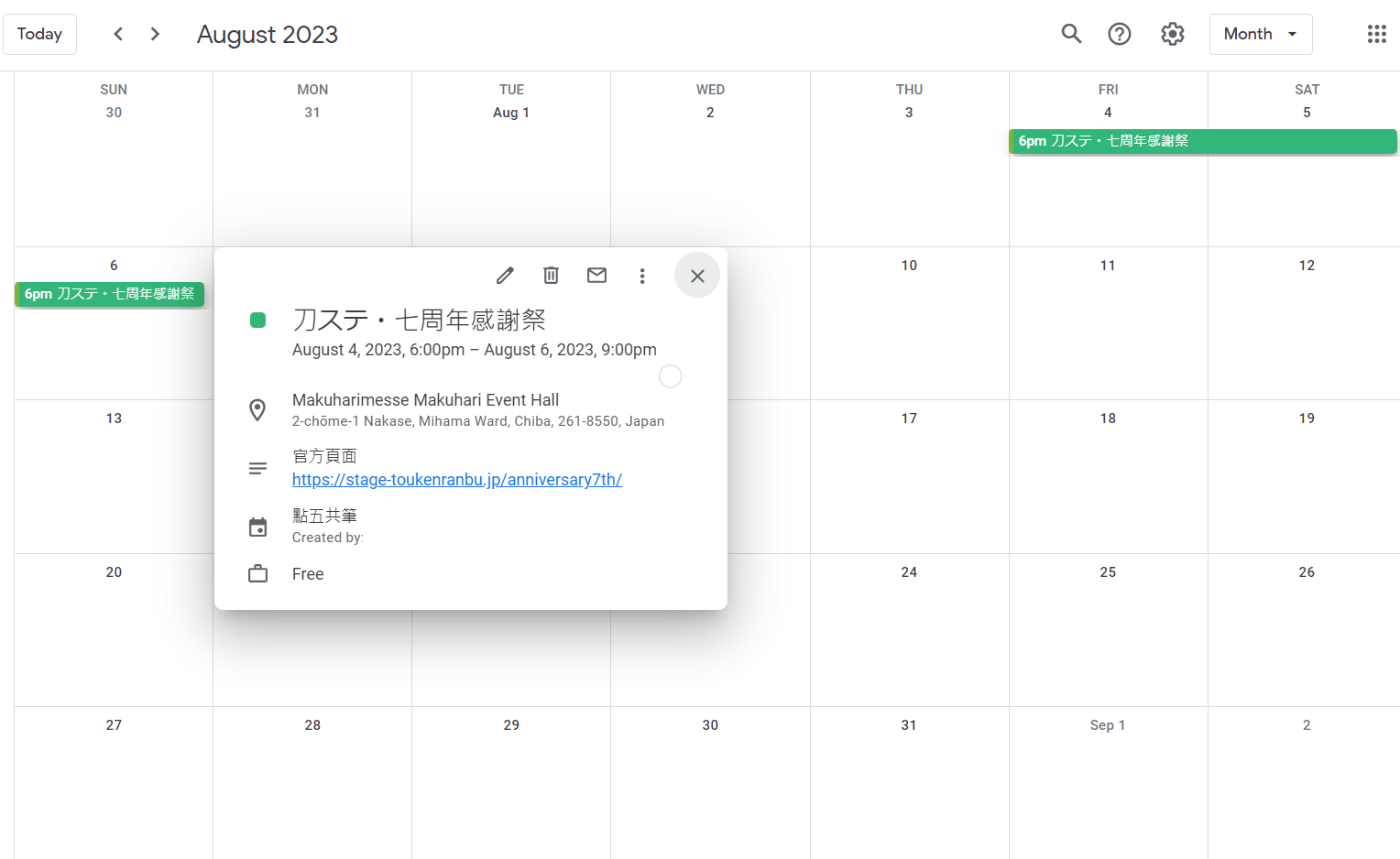Open day 17 date number
Screen dimensions: 1400x859
[909, 419]
